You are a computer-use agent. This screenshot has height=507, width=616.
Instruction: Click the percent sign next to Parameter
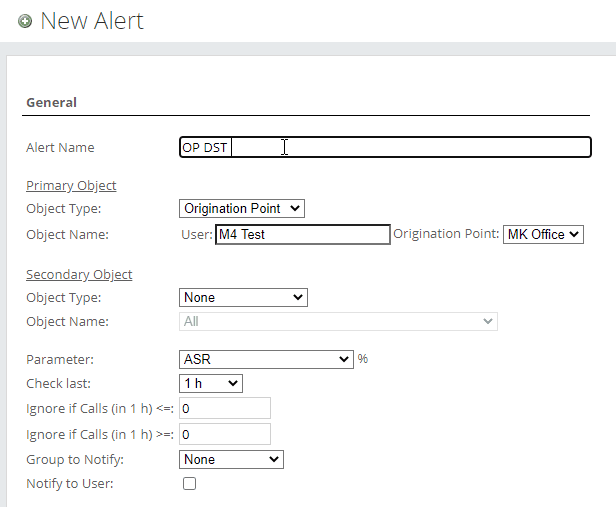(x=363, y=359)
